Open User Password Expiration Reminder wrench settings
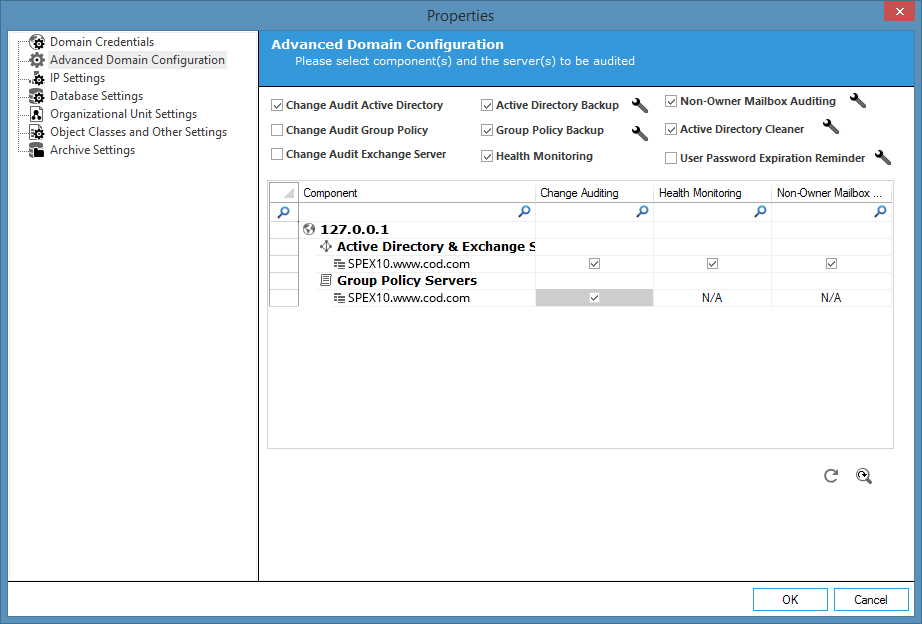This screenshot has width=922, height=624. (x=883, y=157)
